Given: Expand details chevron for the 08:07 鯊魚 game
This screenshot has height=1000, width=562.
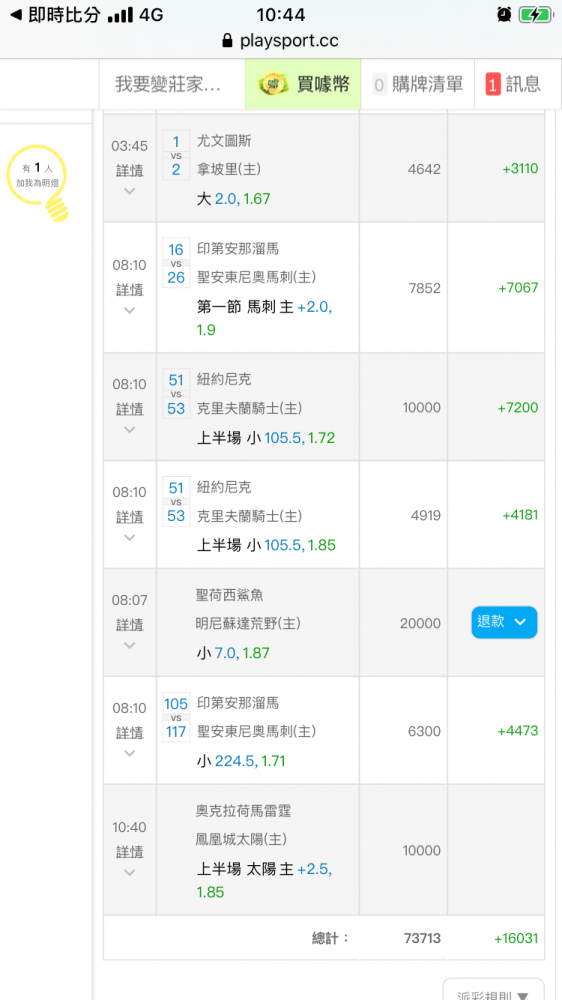Looking at the screenshot, I should [x=129, y=645].
